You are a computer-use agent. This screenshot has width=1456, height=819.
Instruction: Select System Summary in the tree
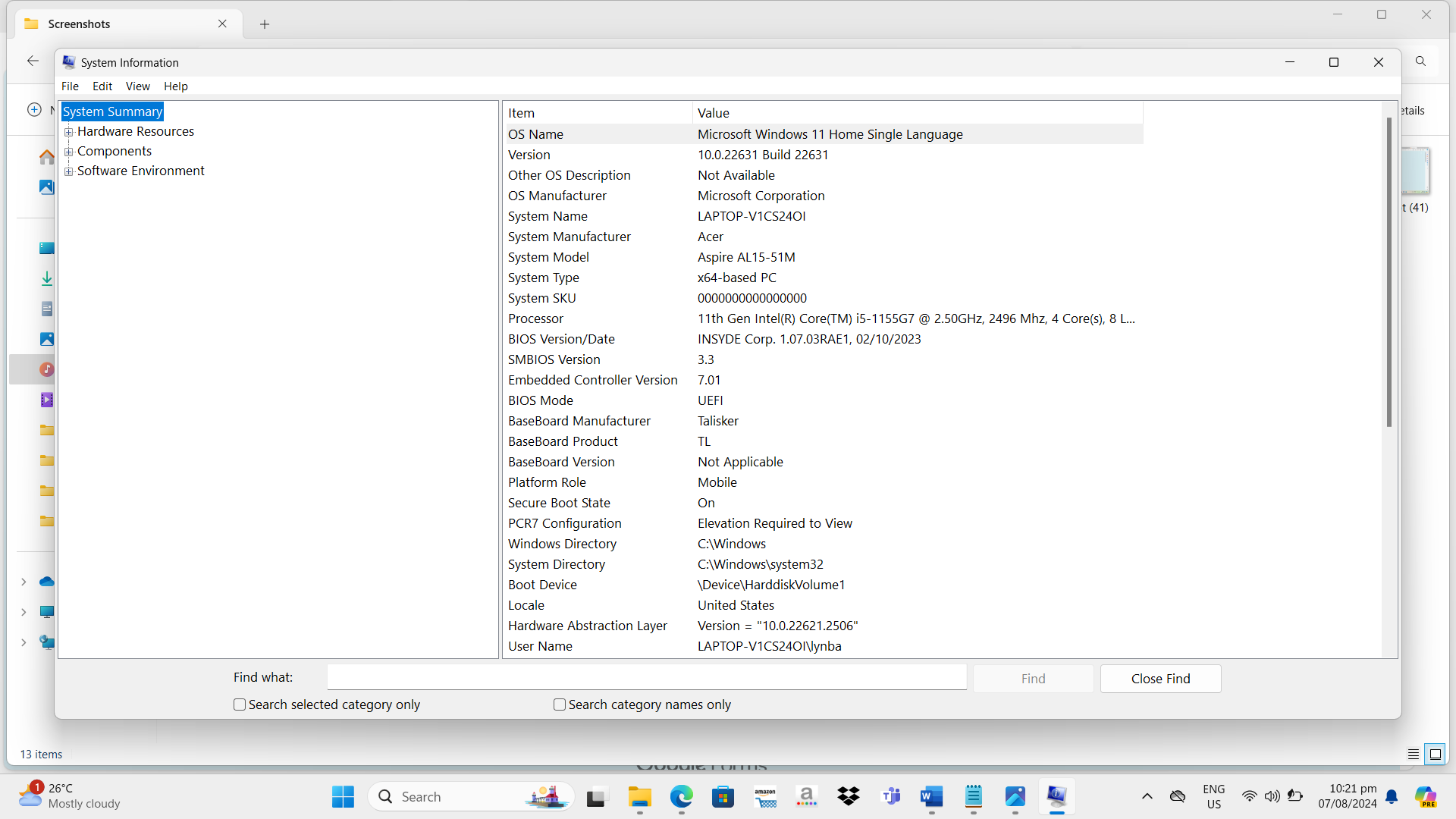pyautogui.click(x=112, y=111)
